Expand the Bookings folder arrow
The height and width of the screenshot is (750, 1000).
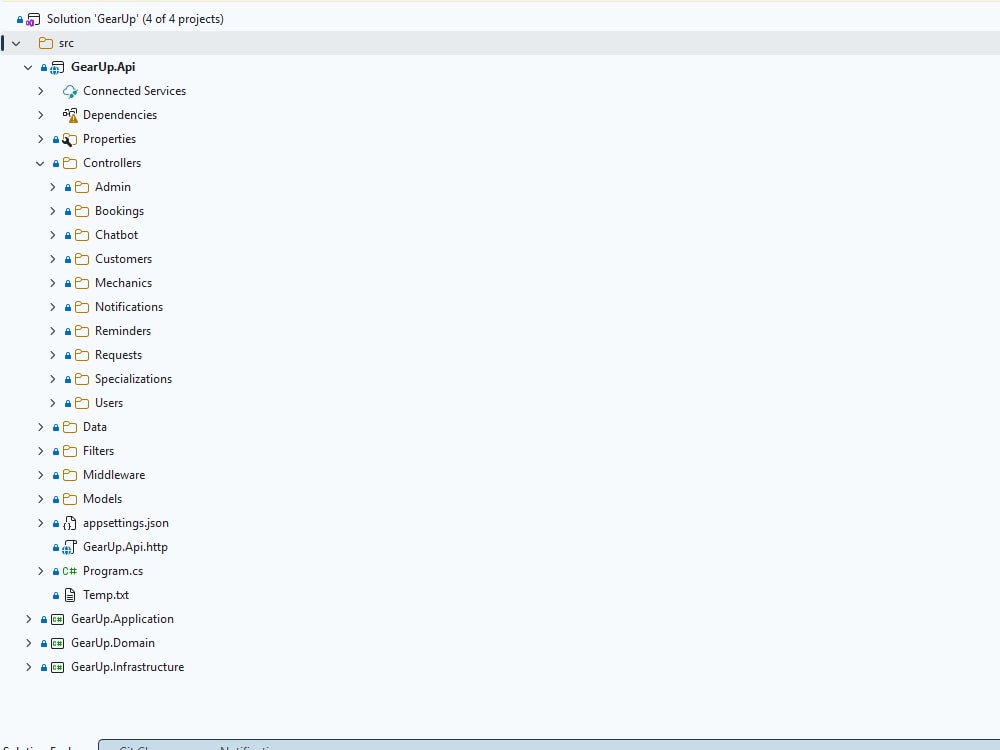click(x=52, y=211)
